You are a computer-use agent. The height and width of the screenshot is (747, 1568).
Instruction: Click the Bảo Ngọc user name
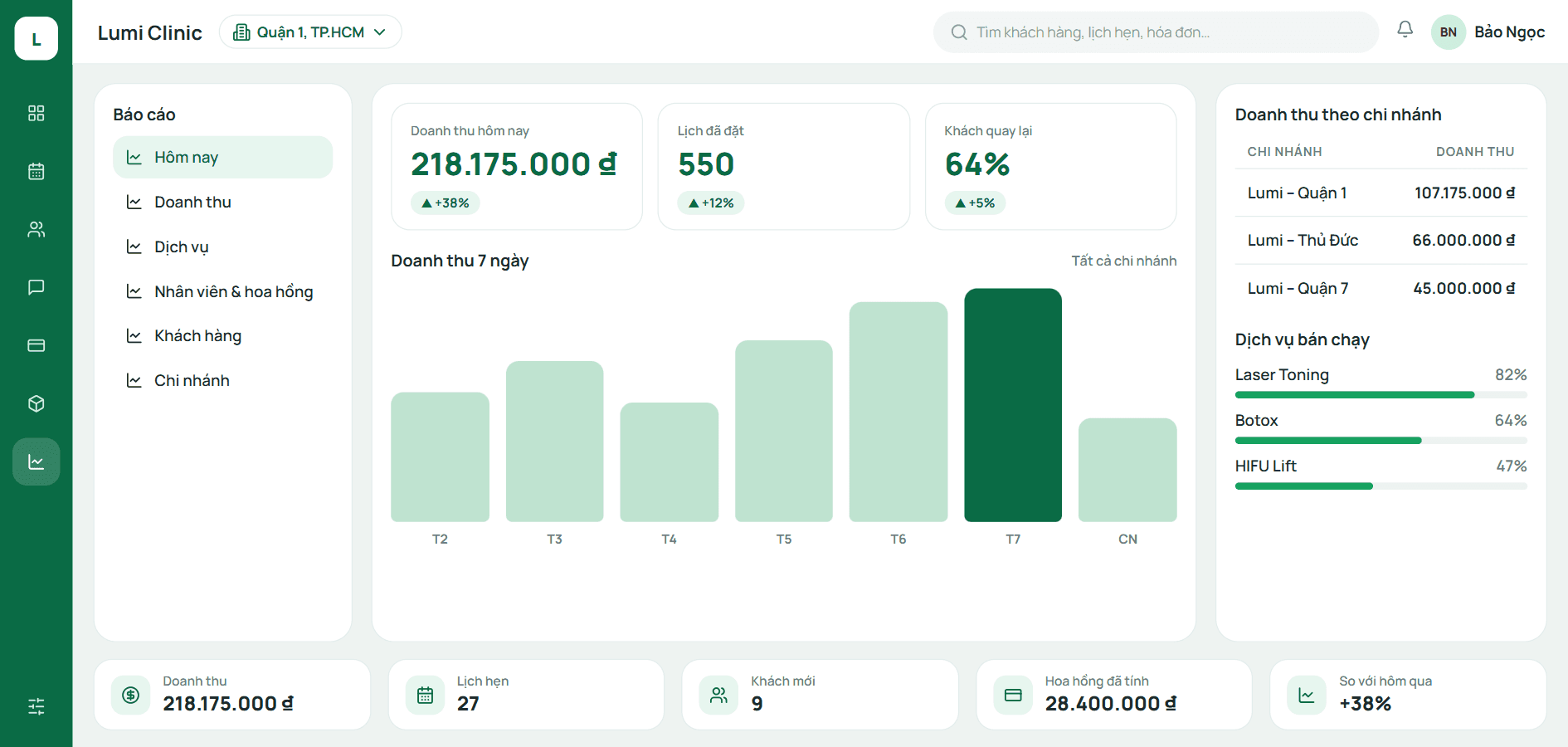tap(1509, 32)
